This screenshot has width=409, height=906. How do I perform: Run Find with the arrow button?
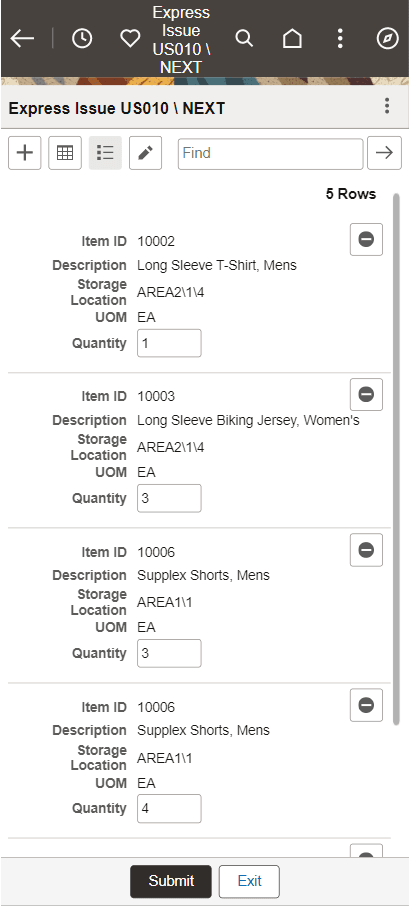[x=384, y=153]
